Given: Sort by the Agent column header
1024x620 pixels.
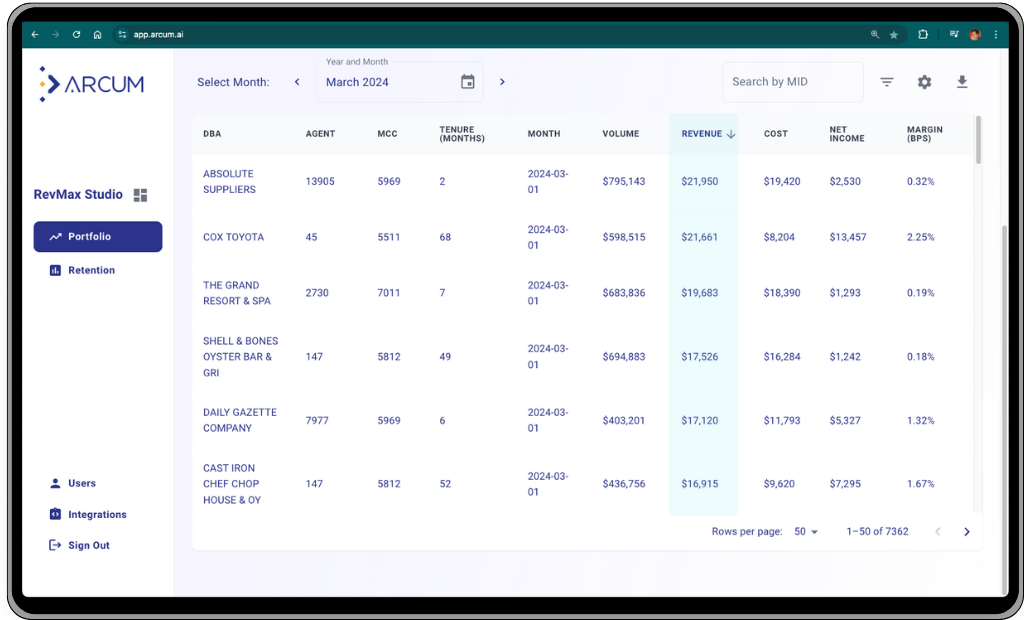Looking at the screenshot, I should tap(320, 134).
